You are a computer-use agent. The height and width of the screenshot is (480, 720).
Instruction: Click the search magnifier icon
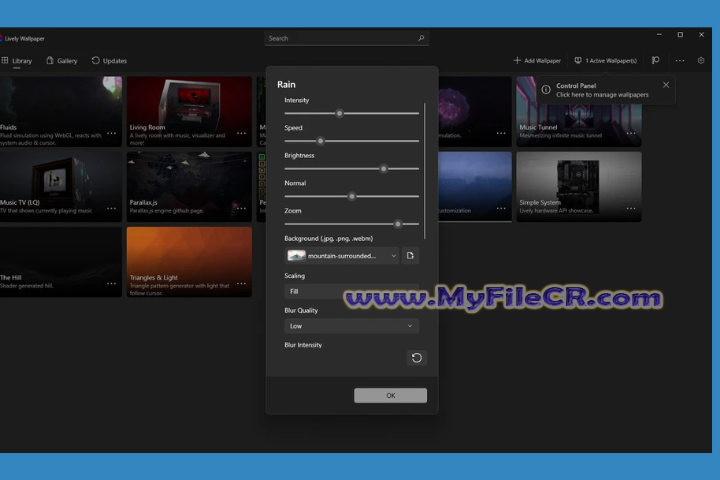[421, 38]
